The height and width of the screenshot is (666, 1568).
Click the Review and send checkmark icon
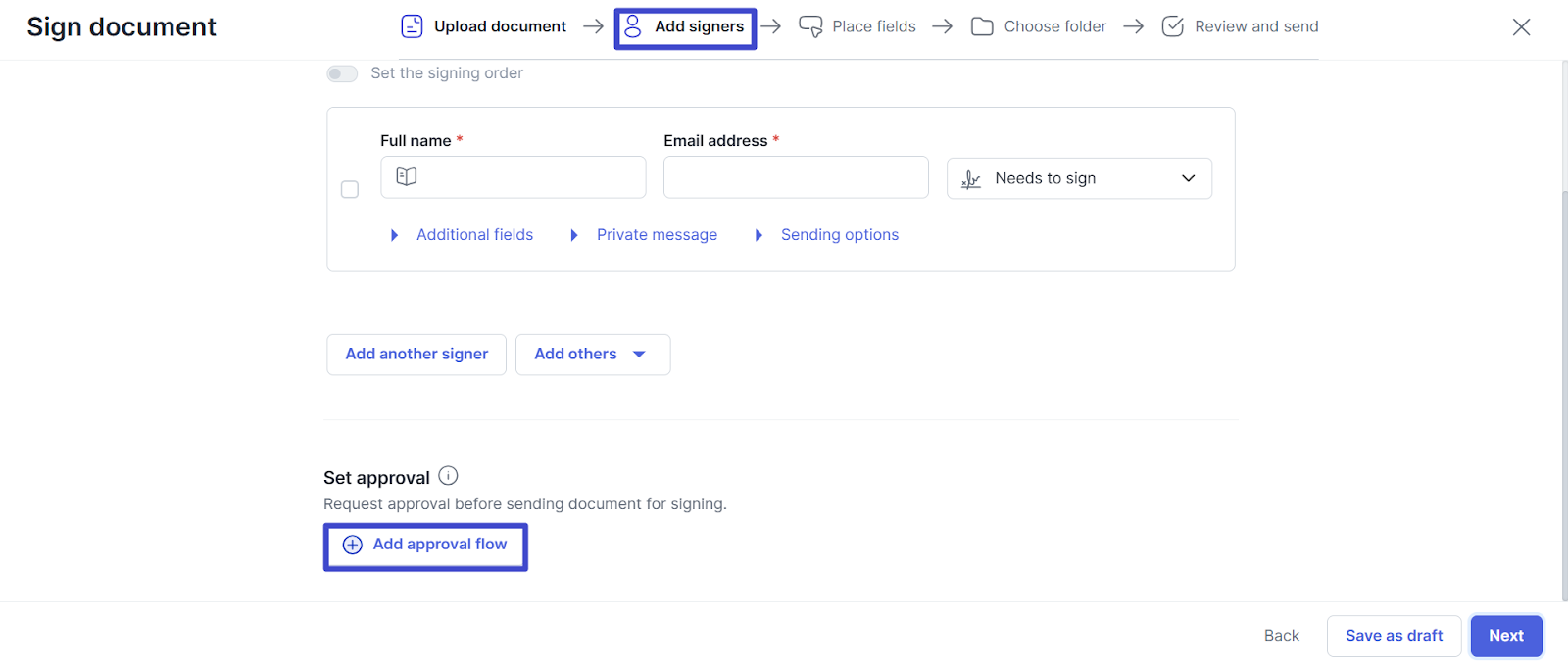[1172, 26]
